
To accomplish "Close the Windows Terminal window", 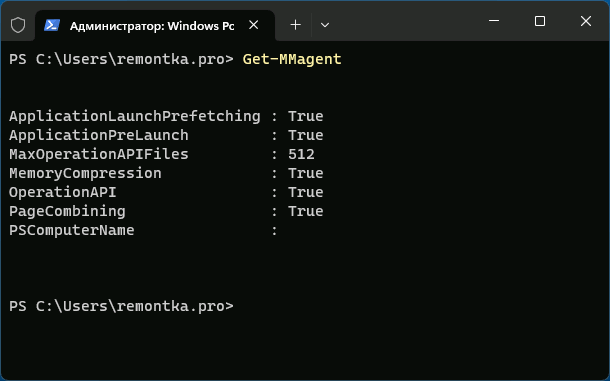I will [x=585, y=21].
